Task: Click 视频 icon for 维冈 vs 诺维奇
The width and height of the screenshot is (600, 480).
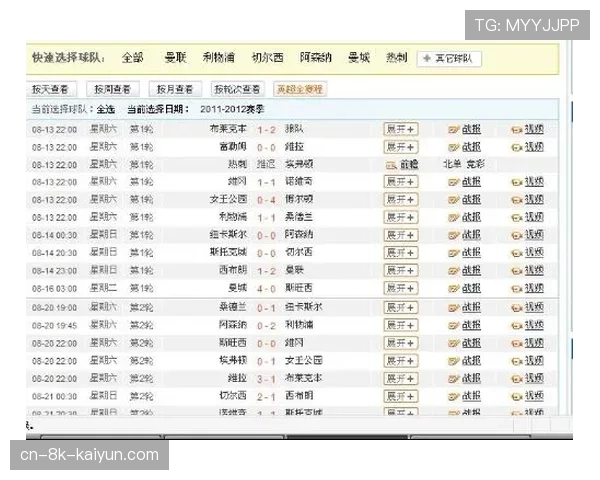Action: pos(517,183)
